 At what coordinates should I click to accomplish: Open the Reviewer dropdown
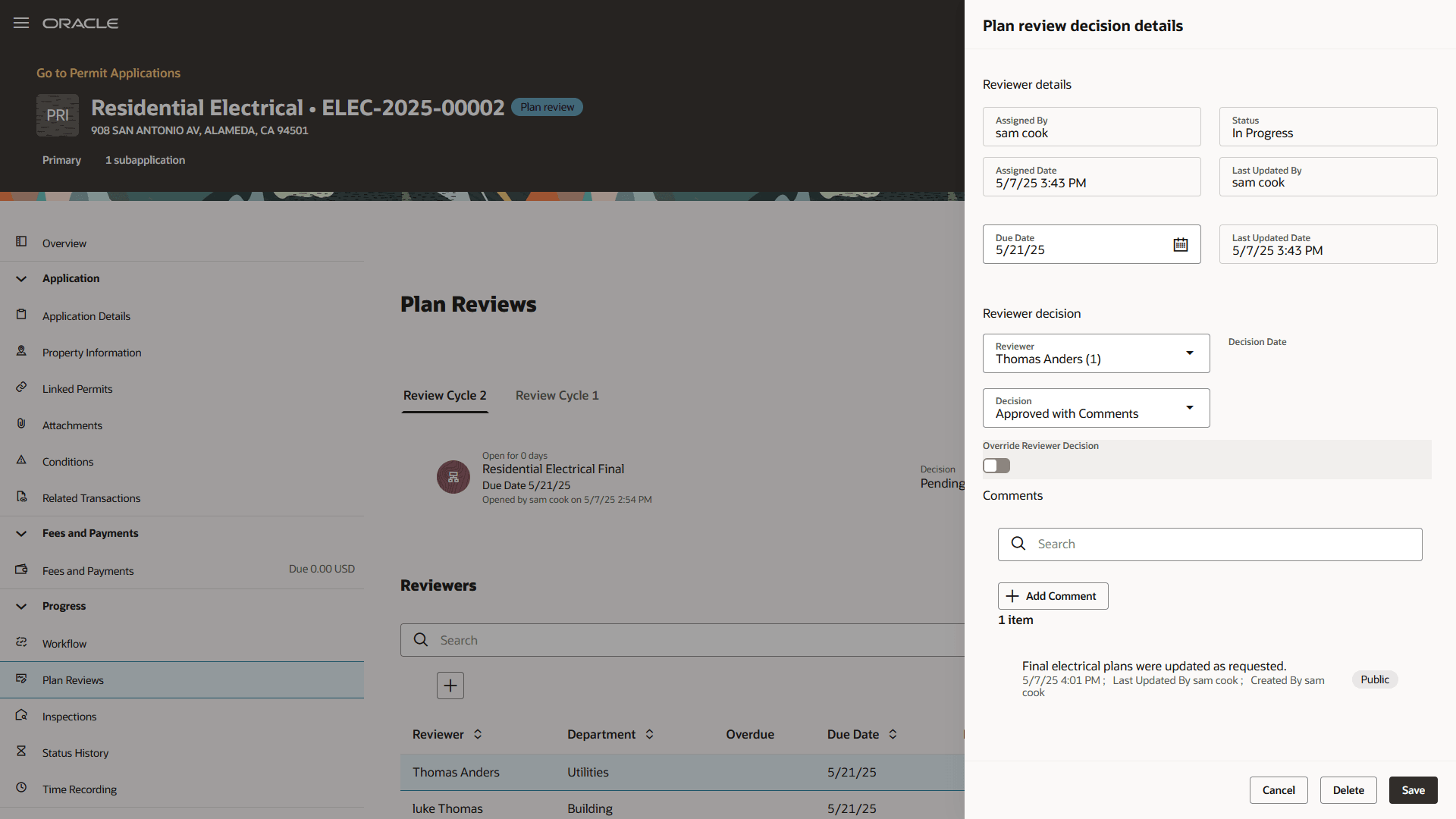point(1190,353)
